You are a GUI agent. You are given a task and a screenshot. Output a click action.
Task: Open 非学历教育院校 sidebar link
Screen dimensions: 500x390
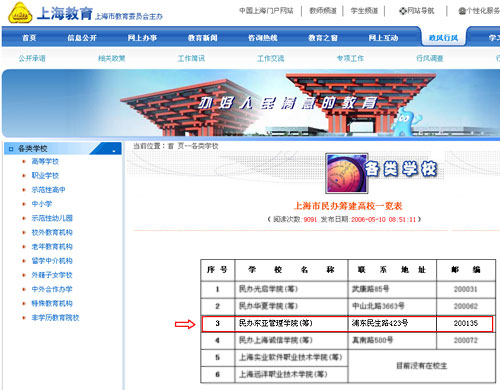point(55,318)
